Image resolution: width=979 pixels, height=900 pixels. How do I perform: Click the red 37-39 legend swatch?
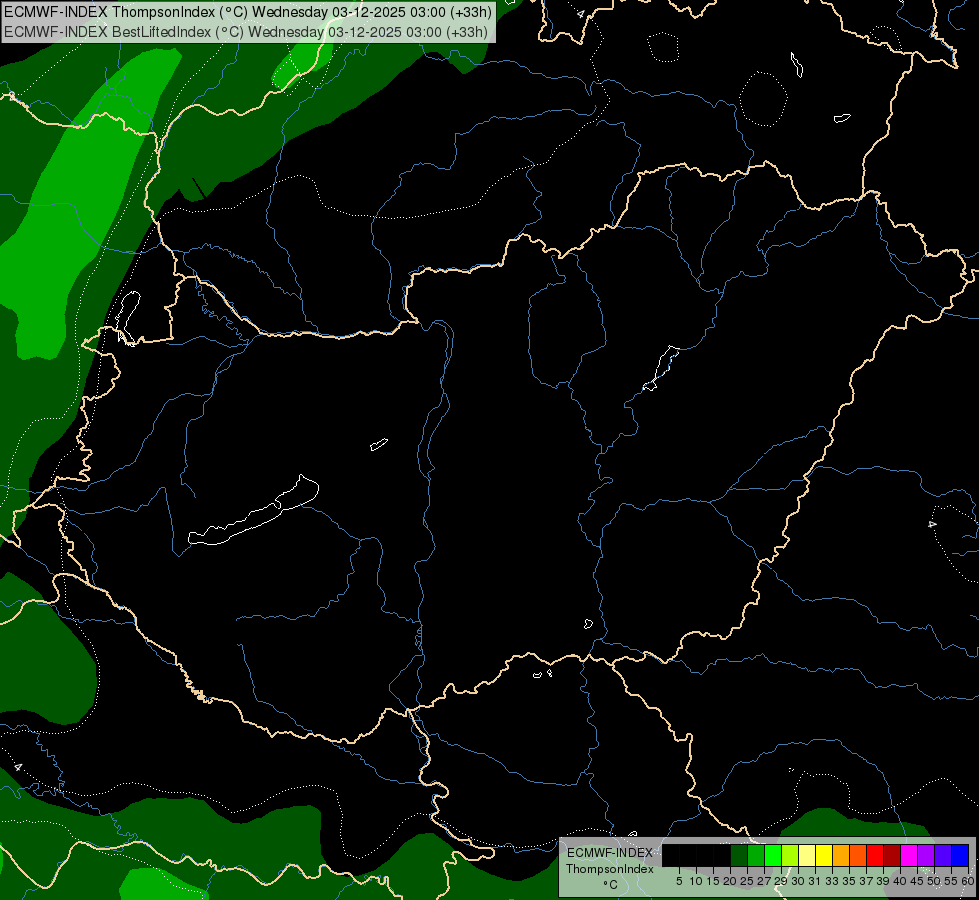pos(875,855)
